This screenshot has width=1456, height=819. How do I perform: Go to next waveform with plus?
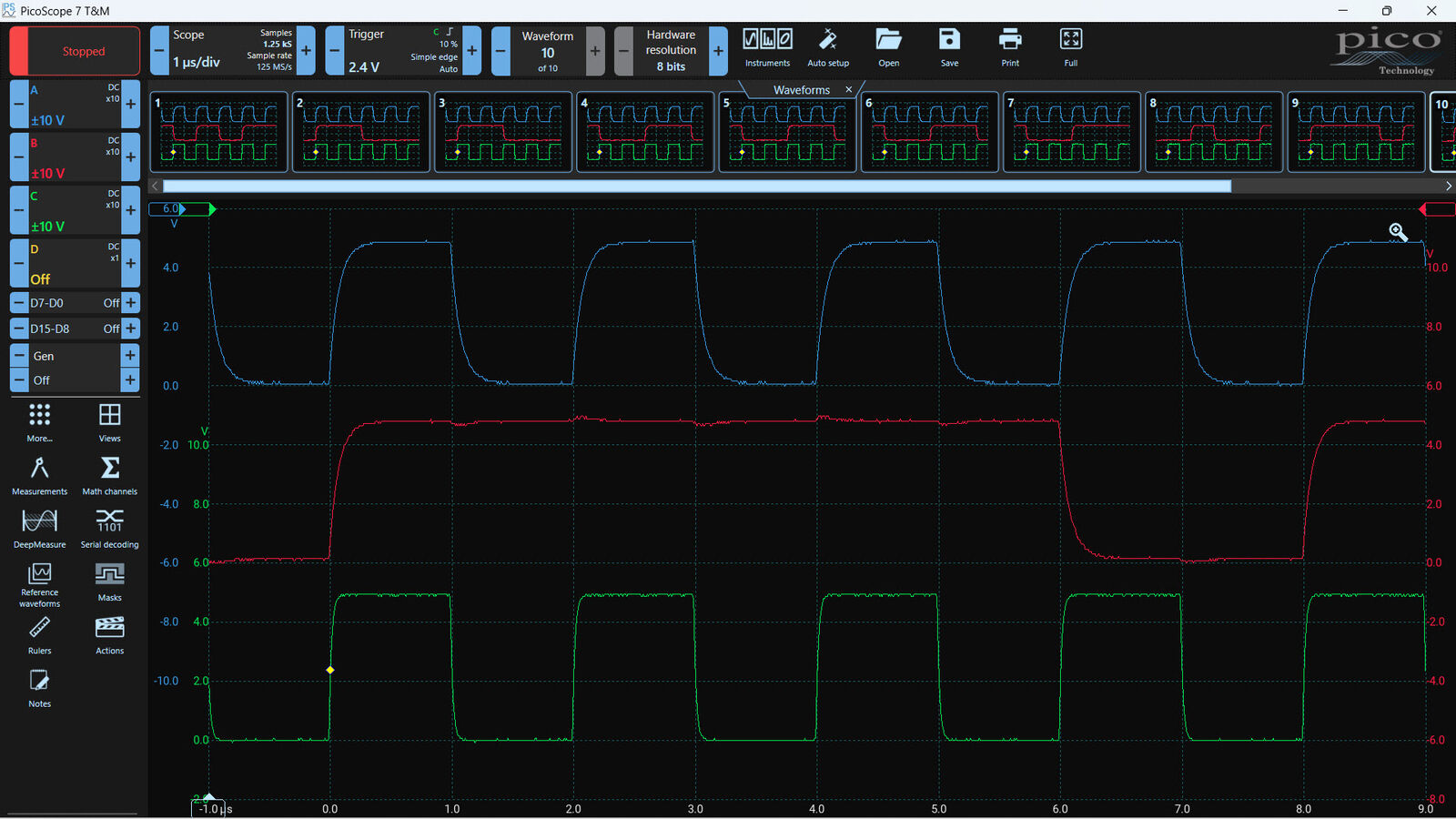point(595,51)
